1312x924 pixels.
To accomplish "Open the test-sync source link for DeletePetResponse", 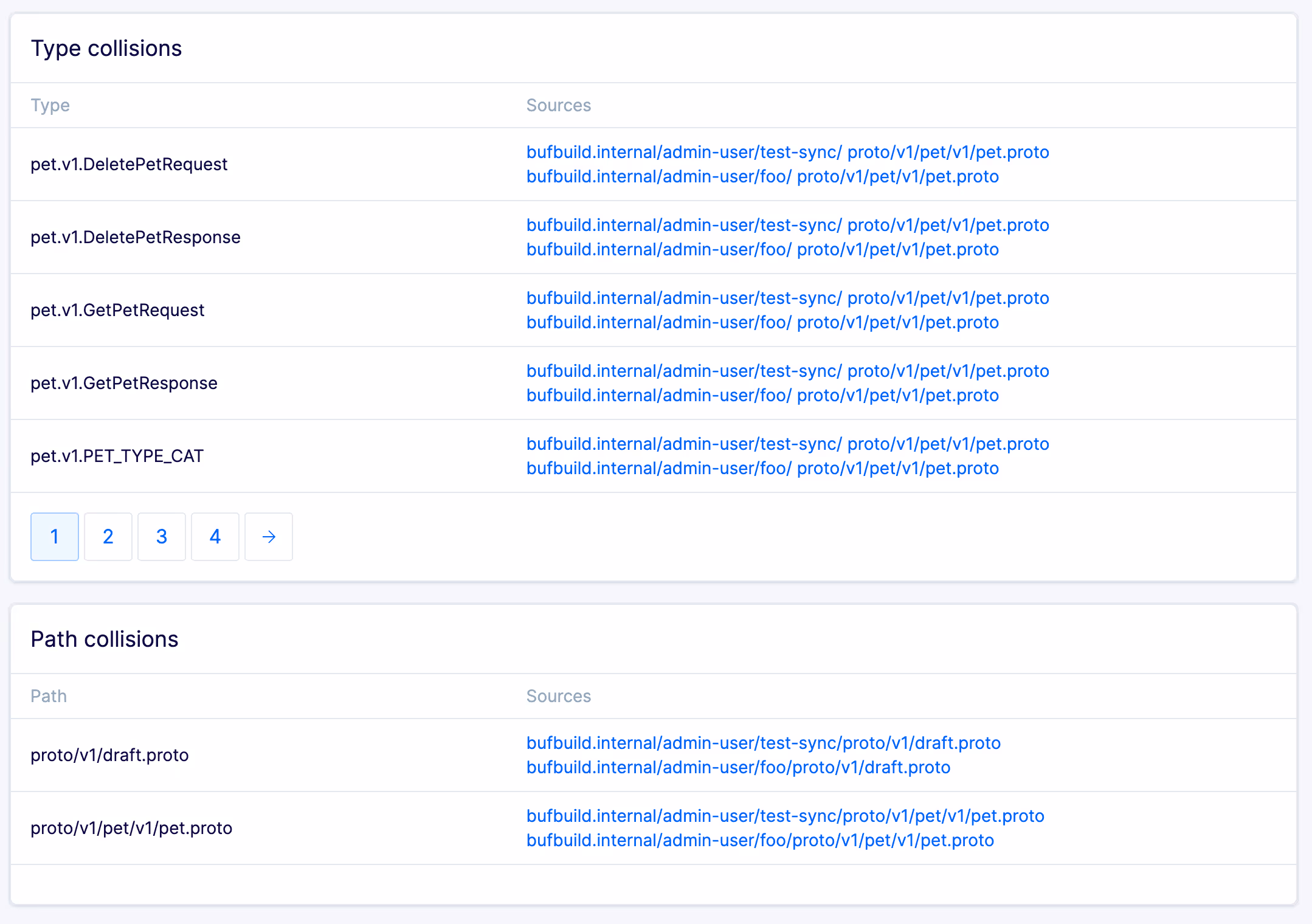I will 787,225.
